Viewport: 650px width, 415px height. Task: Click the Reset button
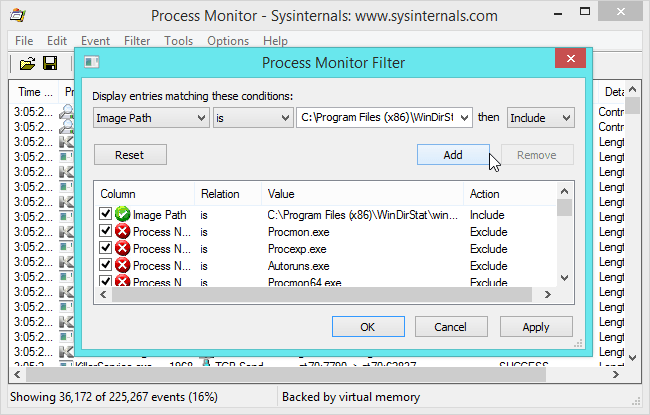(x=130, y=155)
